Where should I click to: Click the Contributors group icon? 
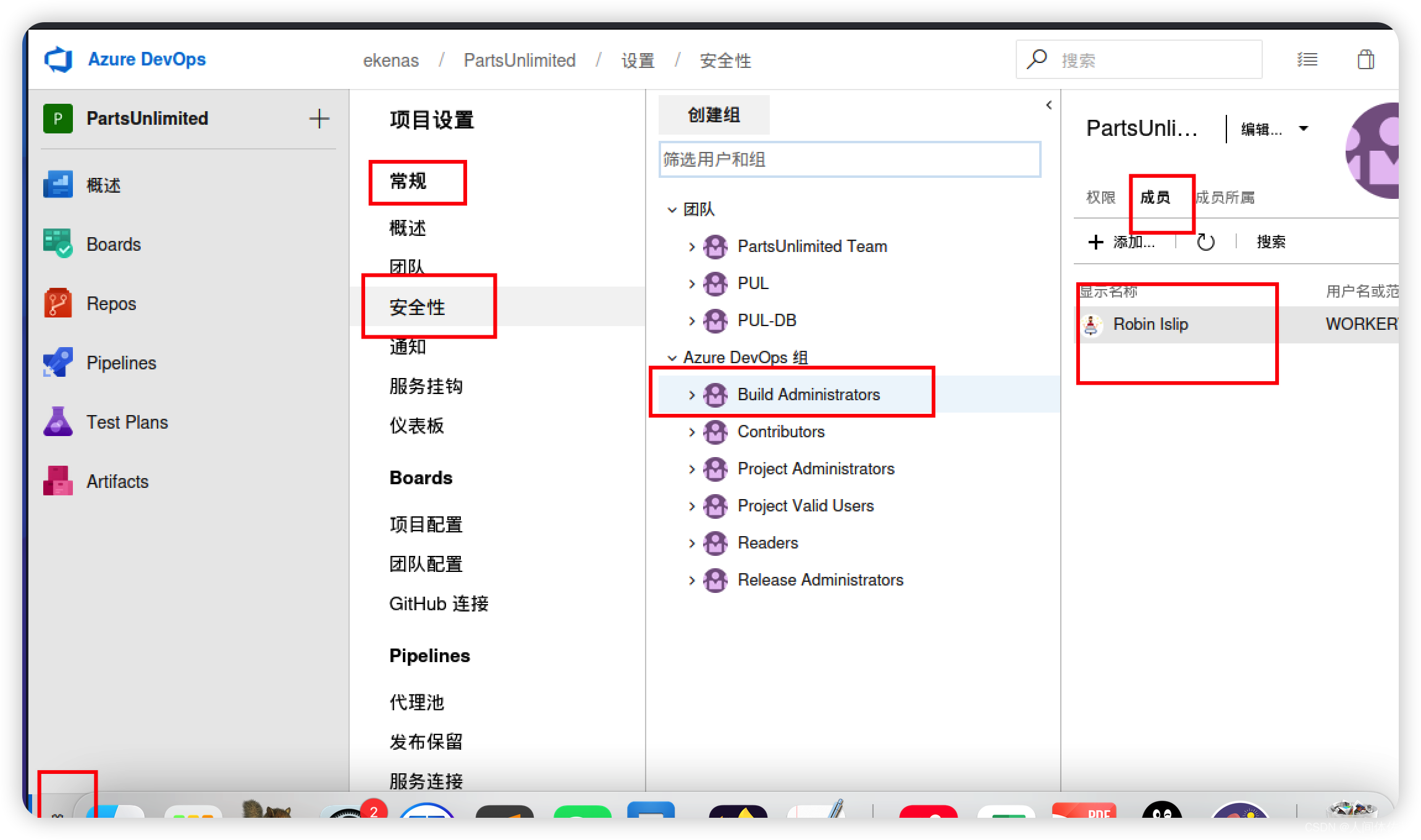[x=715, y=432]
